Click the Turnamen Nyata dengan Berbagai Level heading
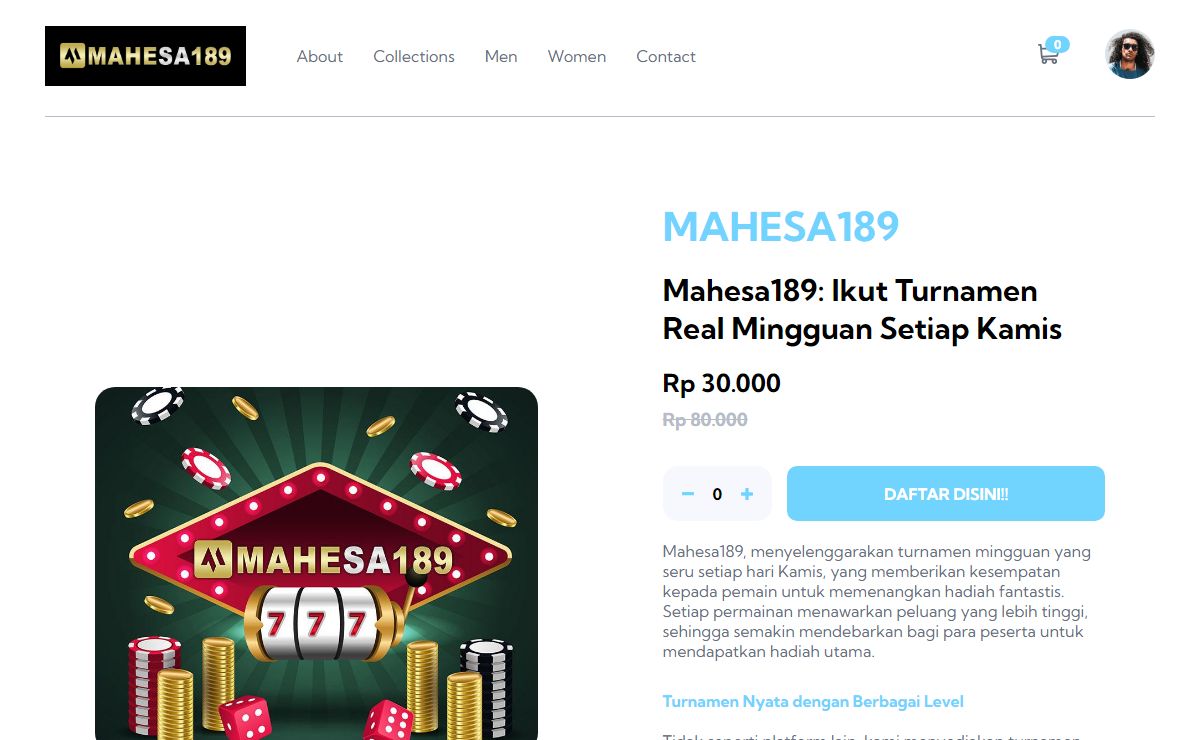This screenshot has width=1200, height=740. click(813, 702)
